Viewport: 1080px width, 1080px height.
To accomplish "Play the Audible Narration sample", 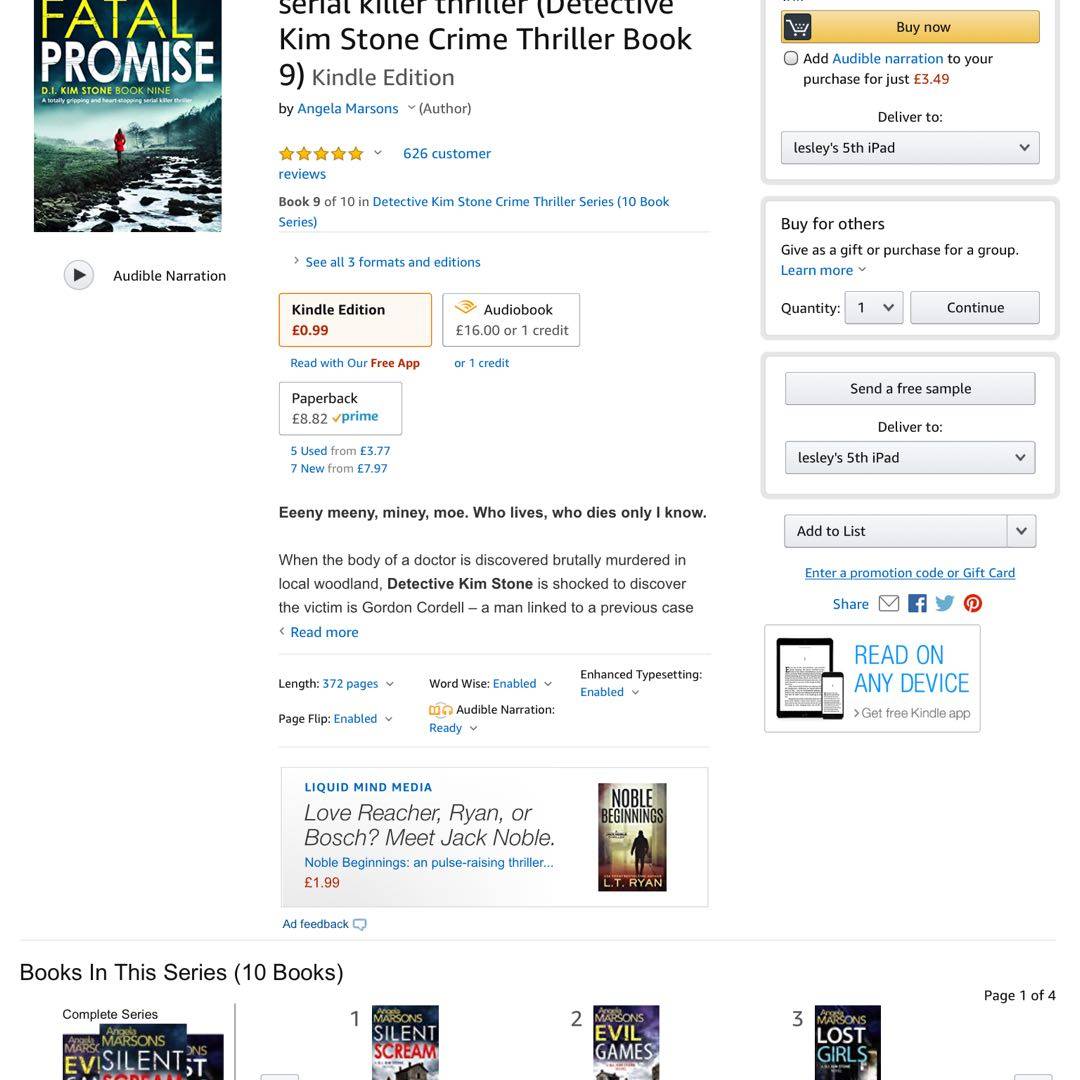I will (79, 275).
